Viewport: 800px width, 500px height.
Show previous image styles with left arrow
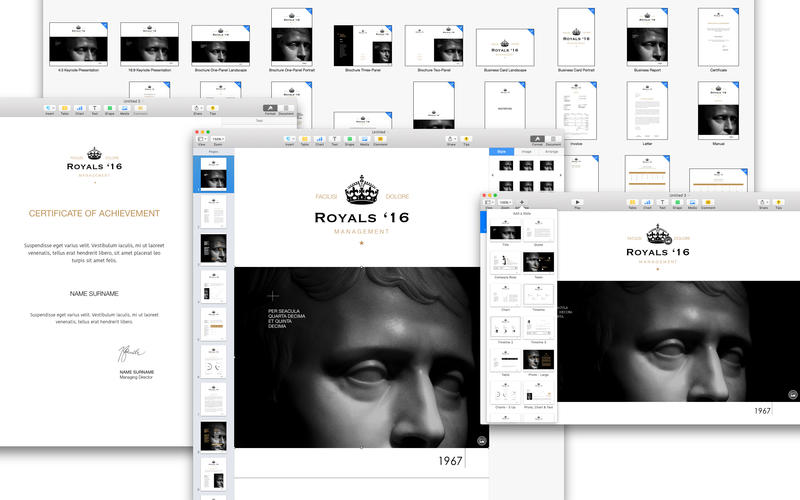tap(492, 175)
